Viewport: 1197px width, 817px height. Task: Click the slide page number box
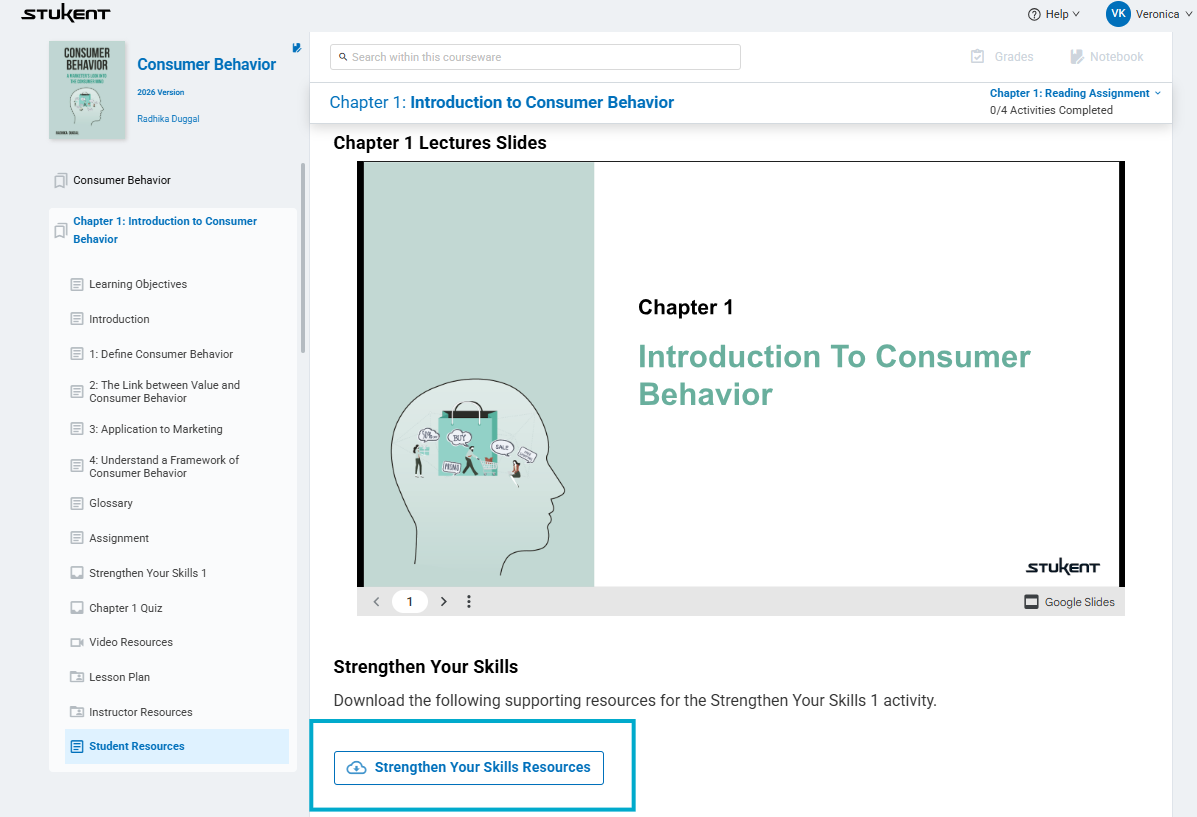tap(410, 602)
